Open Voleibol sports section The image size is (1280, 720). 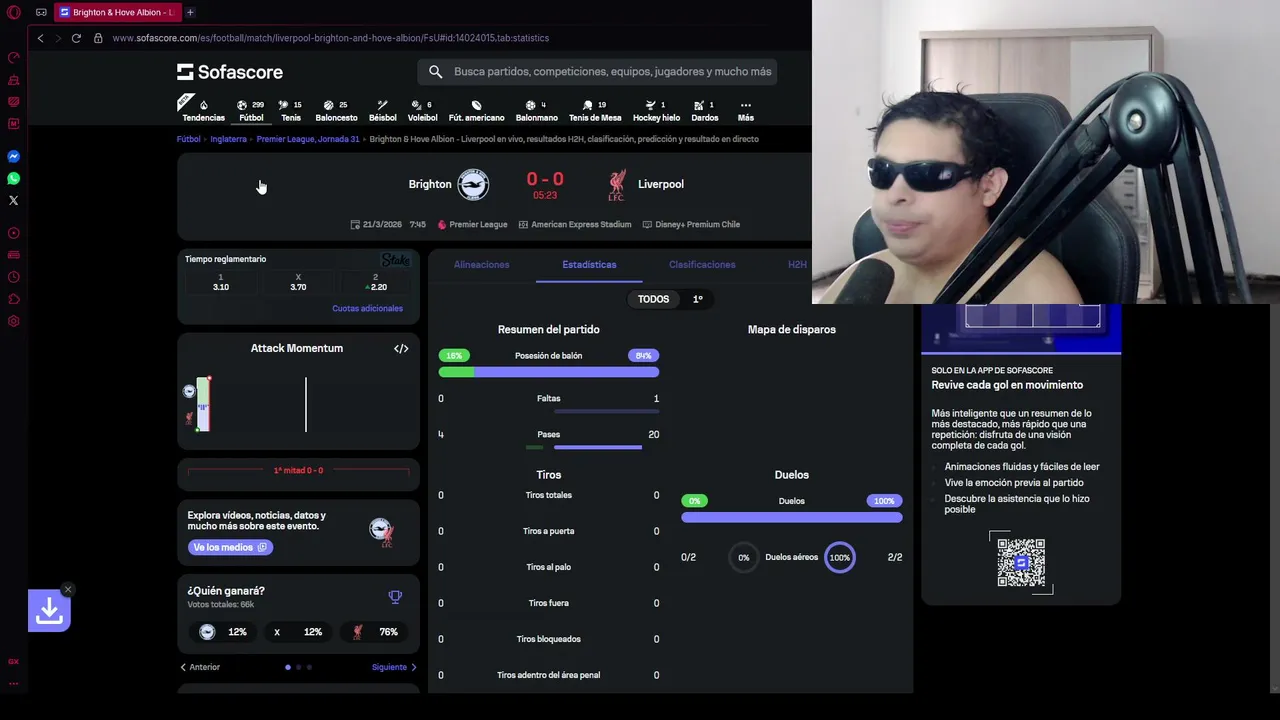(x=422, y=110)
